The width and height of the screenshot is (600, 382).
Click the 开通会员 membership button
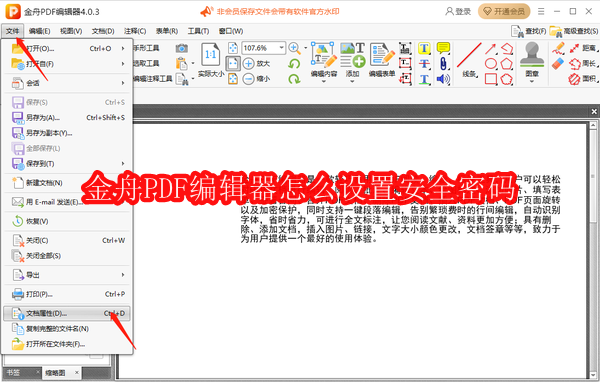coord(504,11)
